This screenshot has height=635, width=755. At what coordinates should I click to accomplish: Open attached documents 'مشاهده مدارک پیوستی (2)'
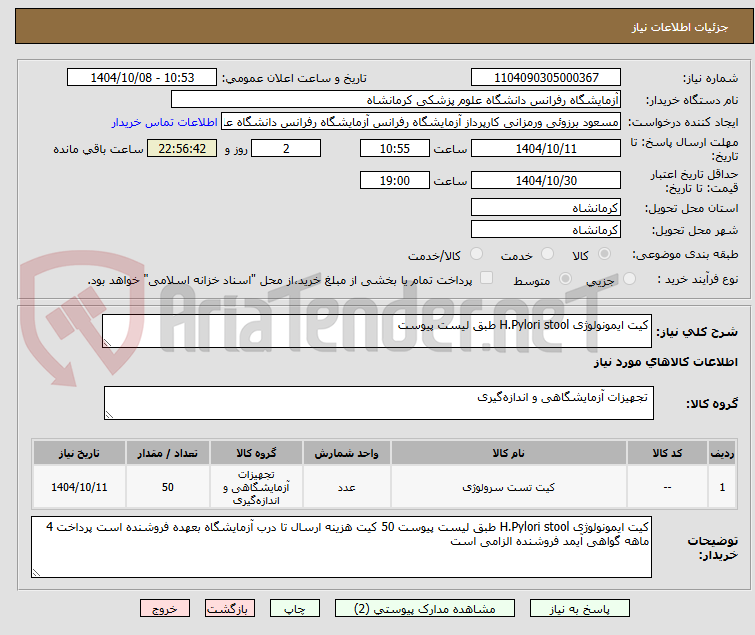425,608
